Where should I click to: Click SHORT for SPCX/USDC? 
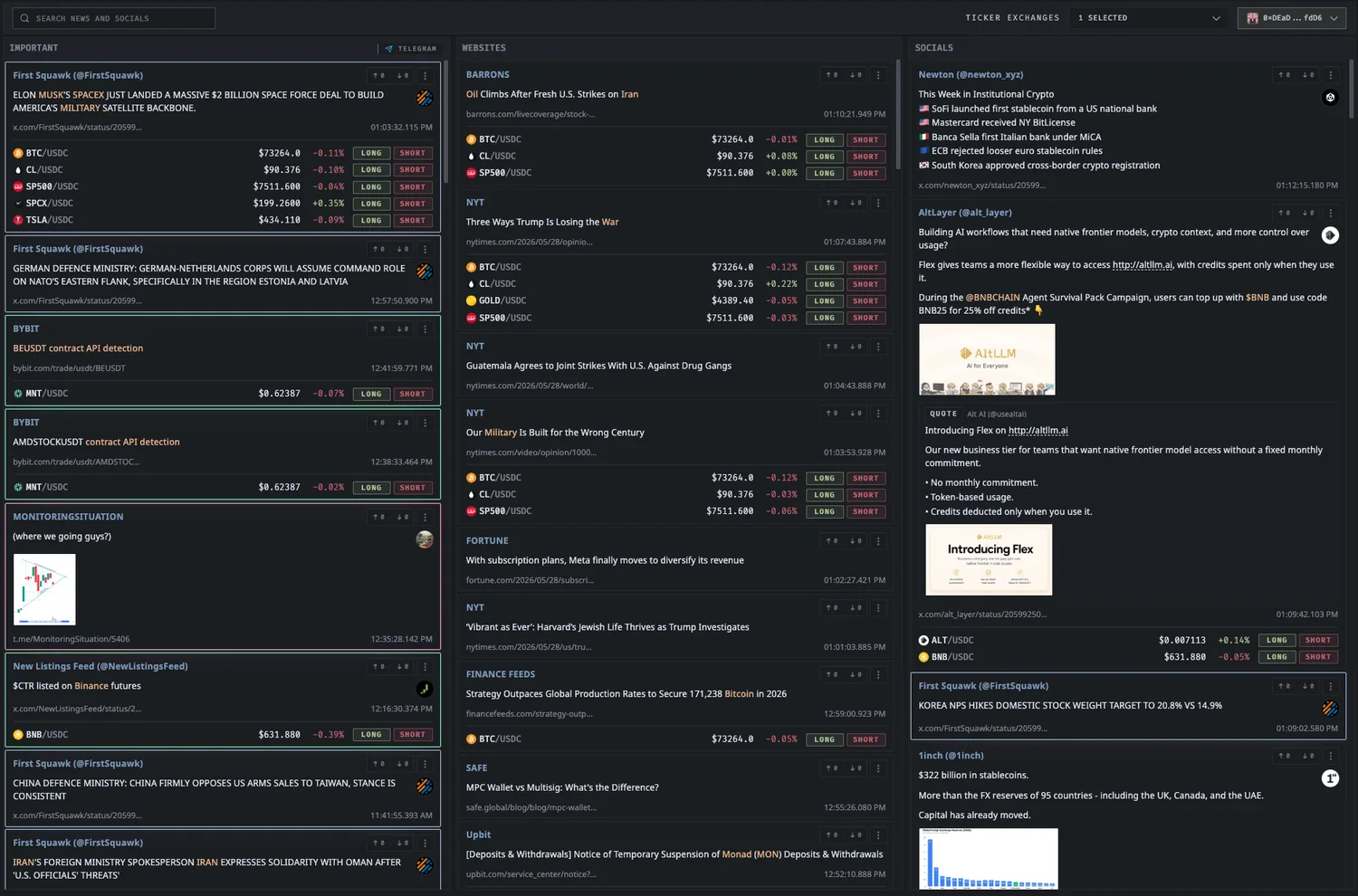click(x=412, y=204)
